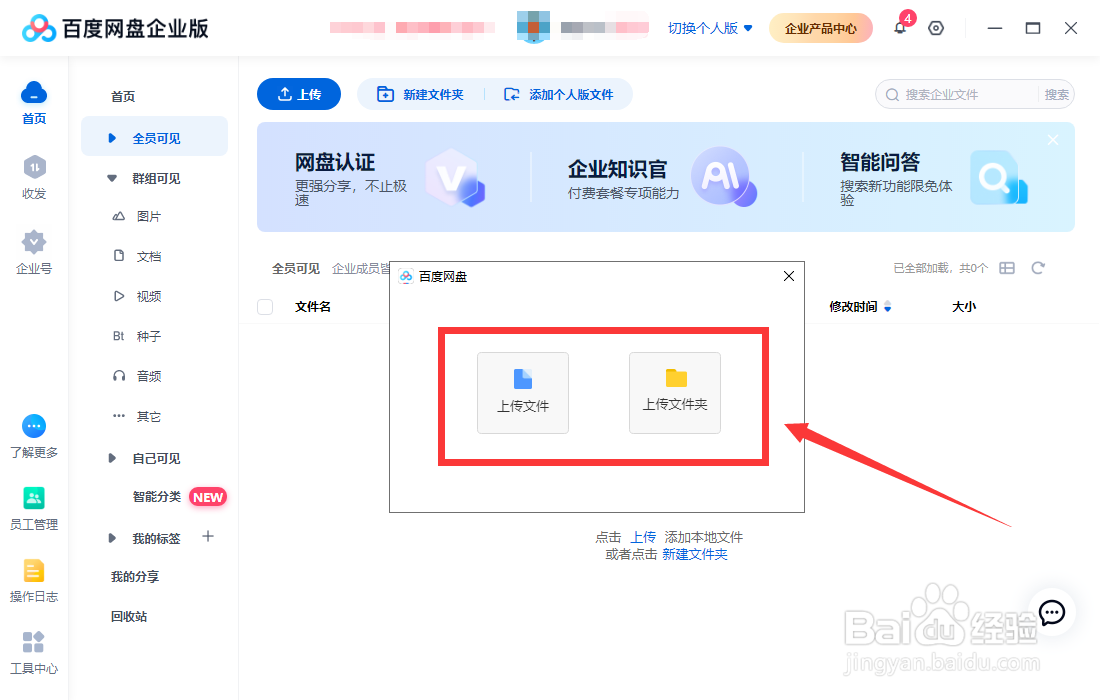Click the 上传文件 upload file button

(522, 392)
